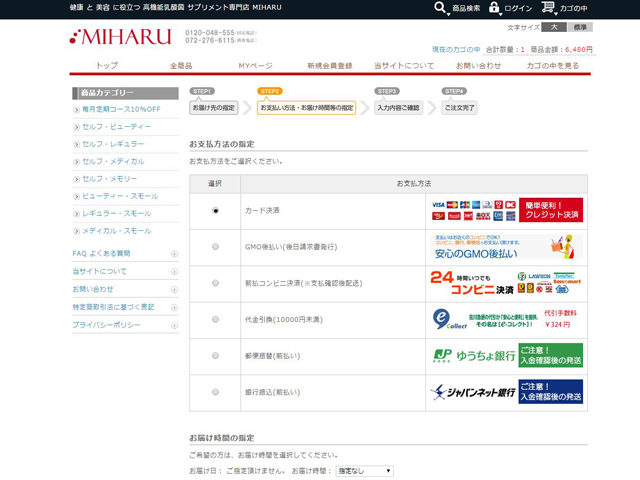Click the bullet icon next to レギュラー・スモール
This screenshot has width=640, height=480.
point(76,214)
